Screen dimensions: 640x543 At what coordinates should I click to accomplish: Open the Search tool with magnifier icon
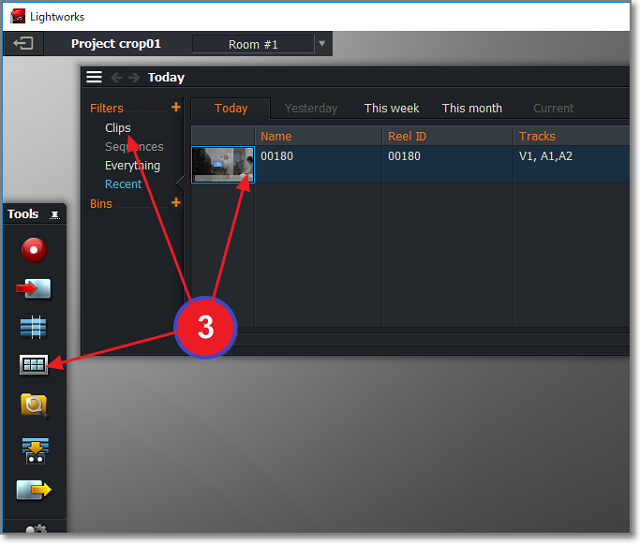pyautogui.click(x=34, y=405)
